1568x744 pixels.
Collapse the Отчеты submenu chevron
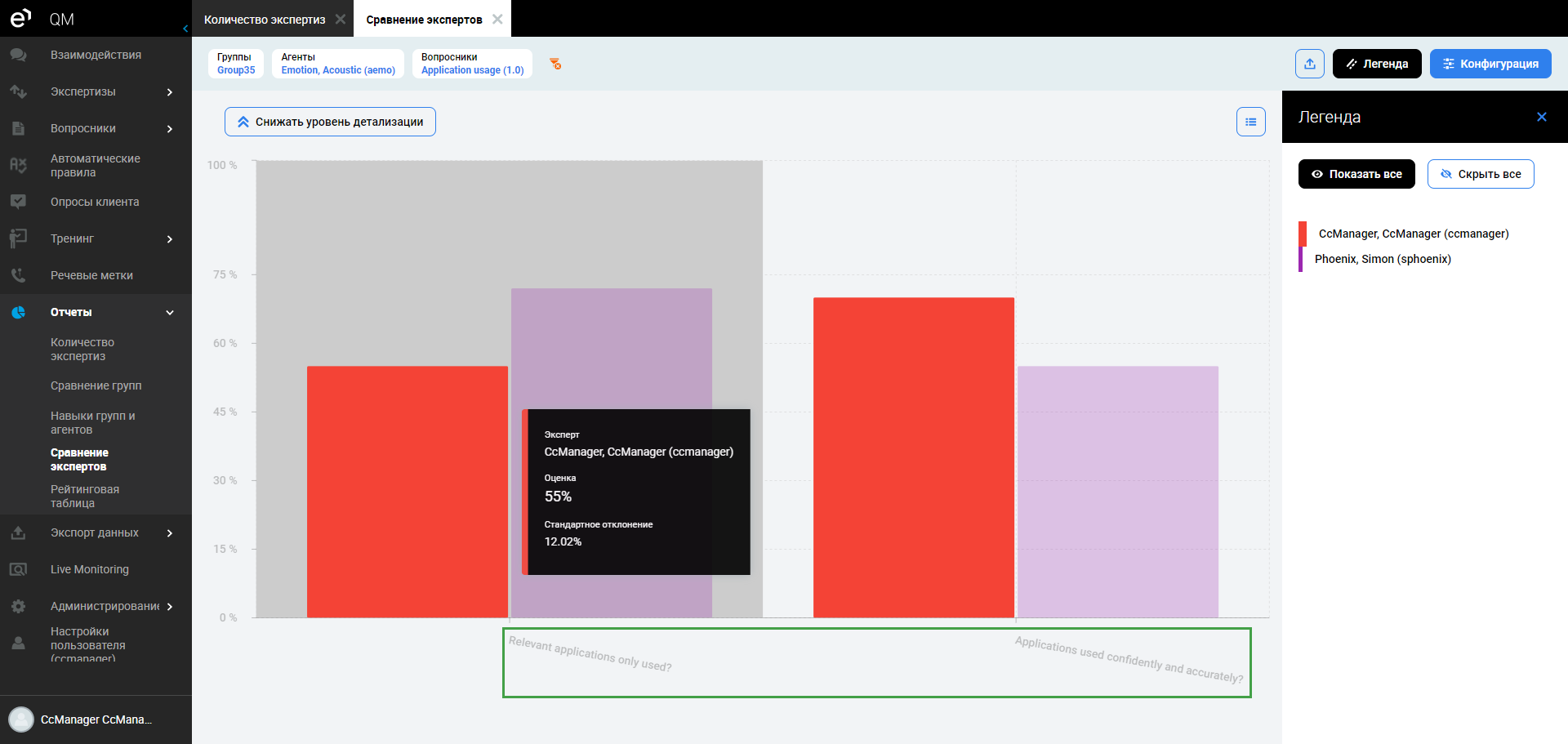click(x=170, y=312)
